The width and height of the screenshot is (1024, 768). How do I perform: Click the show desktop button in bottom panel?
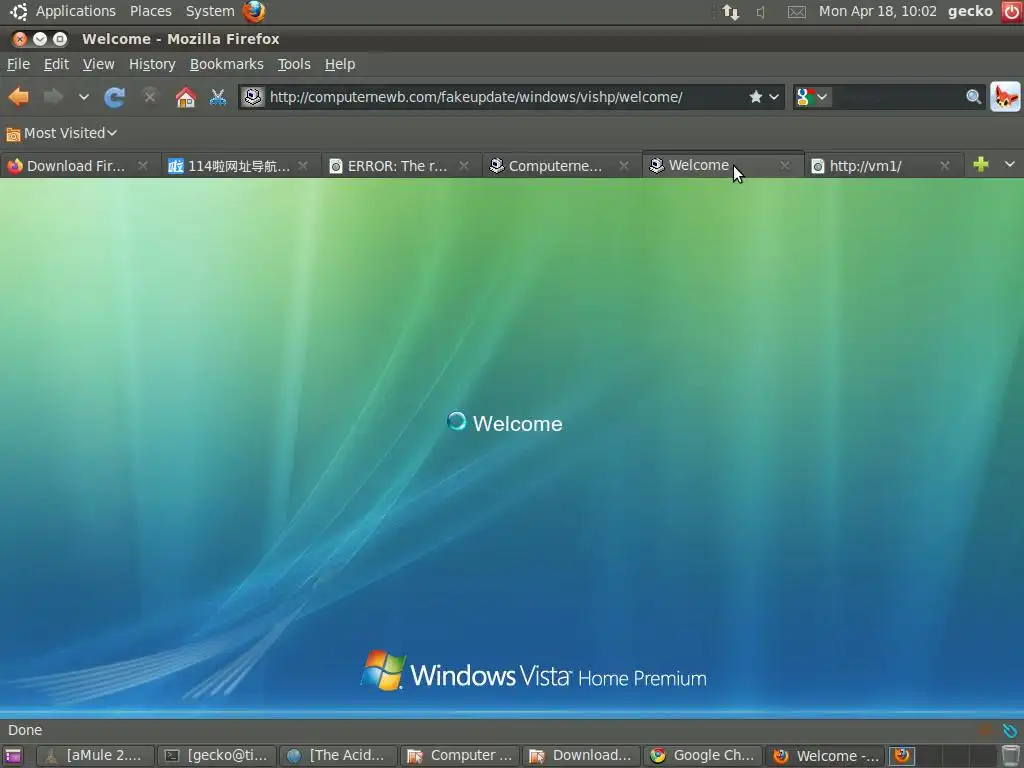coord(13,756)
